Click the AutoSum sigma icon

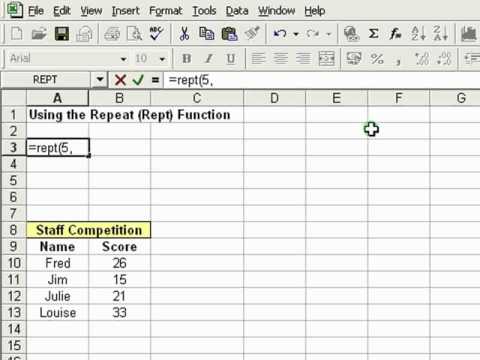[x=374, y=34]
